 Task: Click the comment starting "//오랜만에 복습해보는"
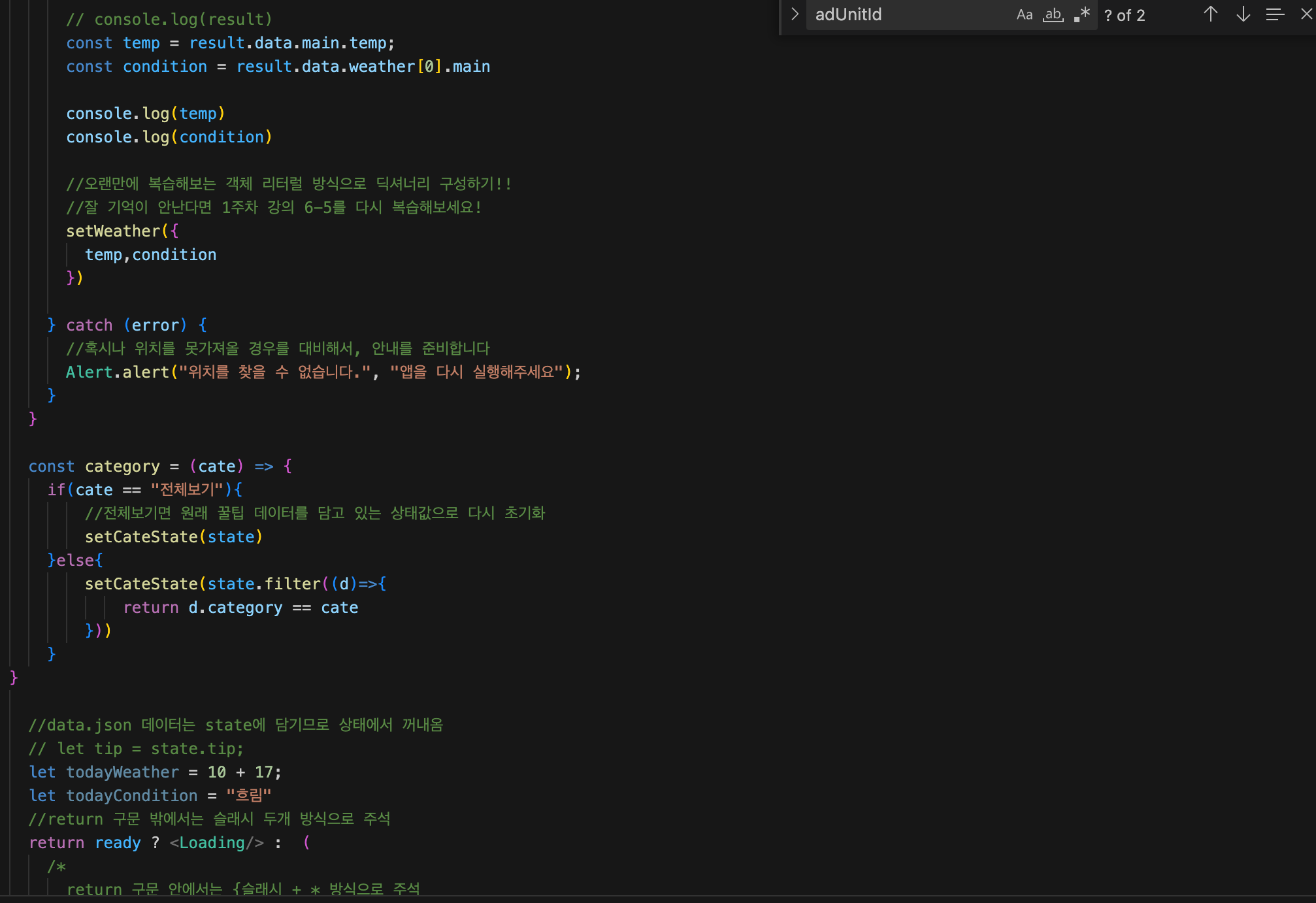[x=288, y=184]
